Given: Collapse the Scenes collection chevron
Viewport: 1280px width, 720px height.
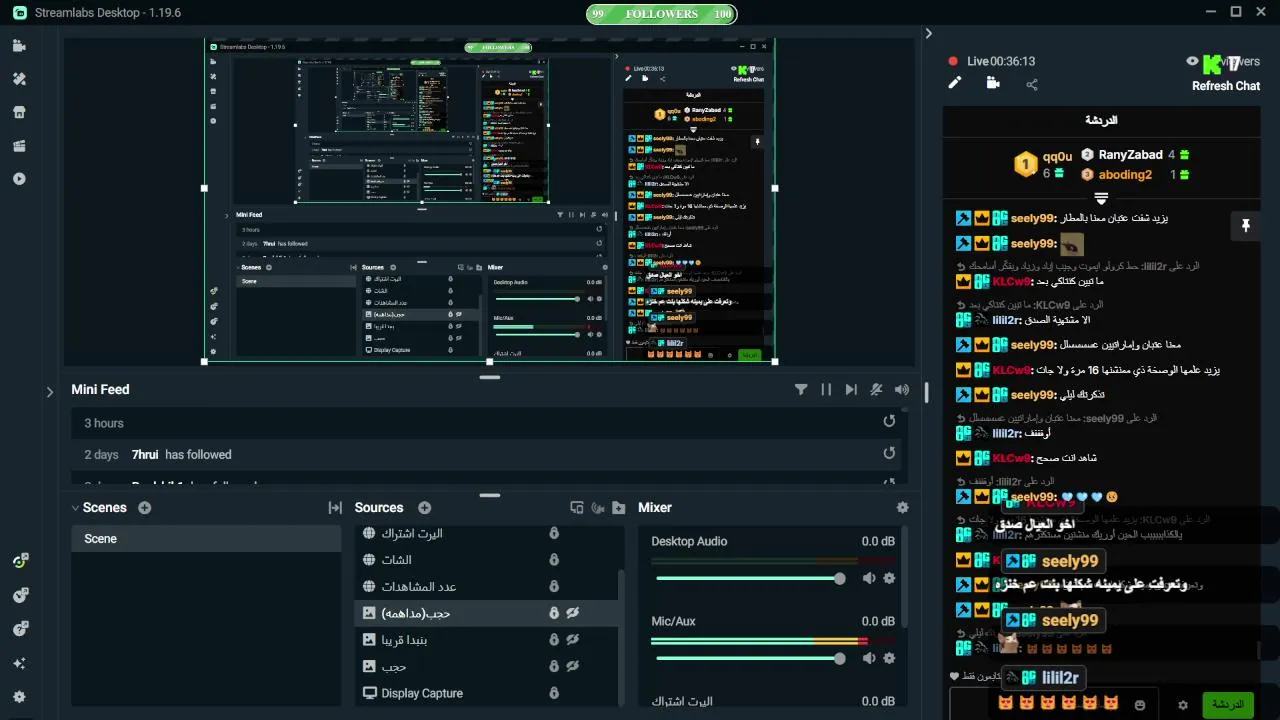Looking at the screenshot, I should [75, 508].
